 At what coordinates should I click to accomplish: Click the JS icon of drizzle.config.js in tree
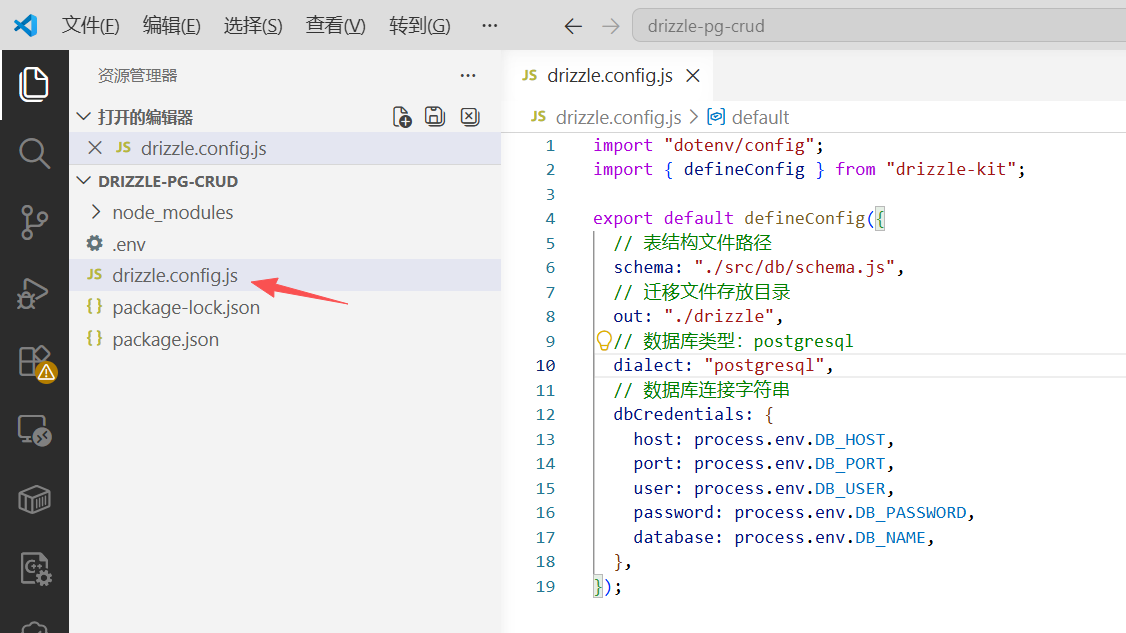pyautogui.click(x=94, y=274)
